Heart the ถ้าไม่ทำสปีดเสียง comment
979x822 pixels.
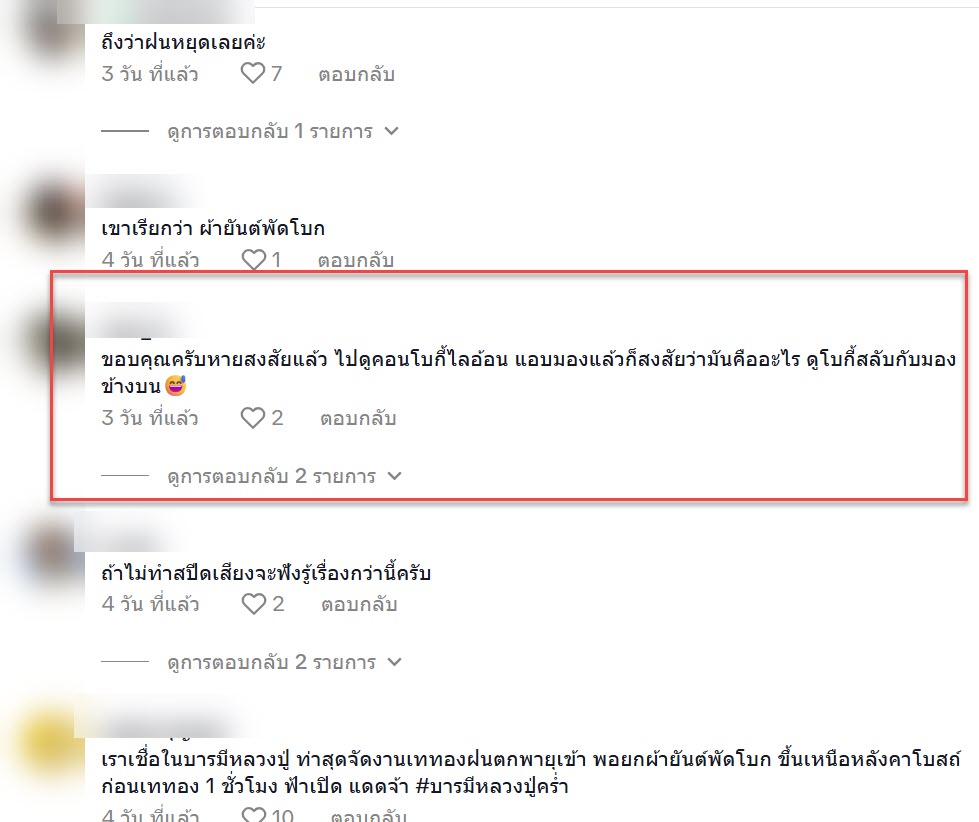coord(253,604)
